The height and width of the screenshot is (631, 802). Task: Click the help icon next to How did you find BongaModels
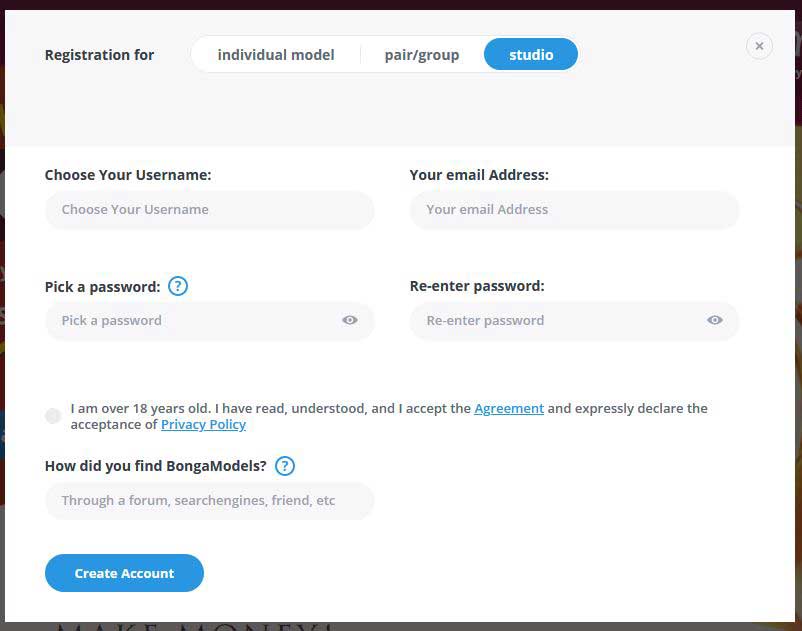(283, 465)
